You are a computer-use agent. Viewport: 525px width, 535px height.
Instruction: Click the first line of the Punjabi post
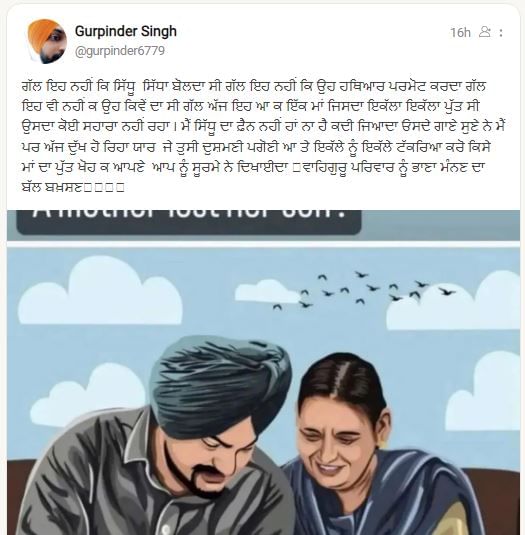(x=253, y=86)
